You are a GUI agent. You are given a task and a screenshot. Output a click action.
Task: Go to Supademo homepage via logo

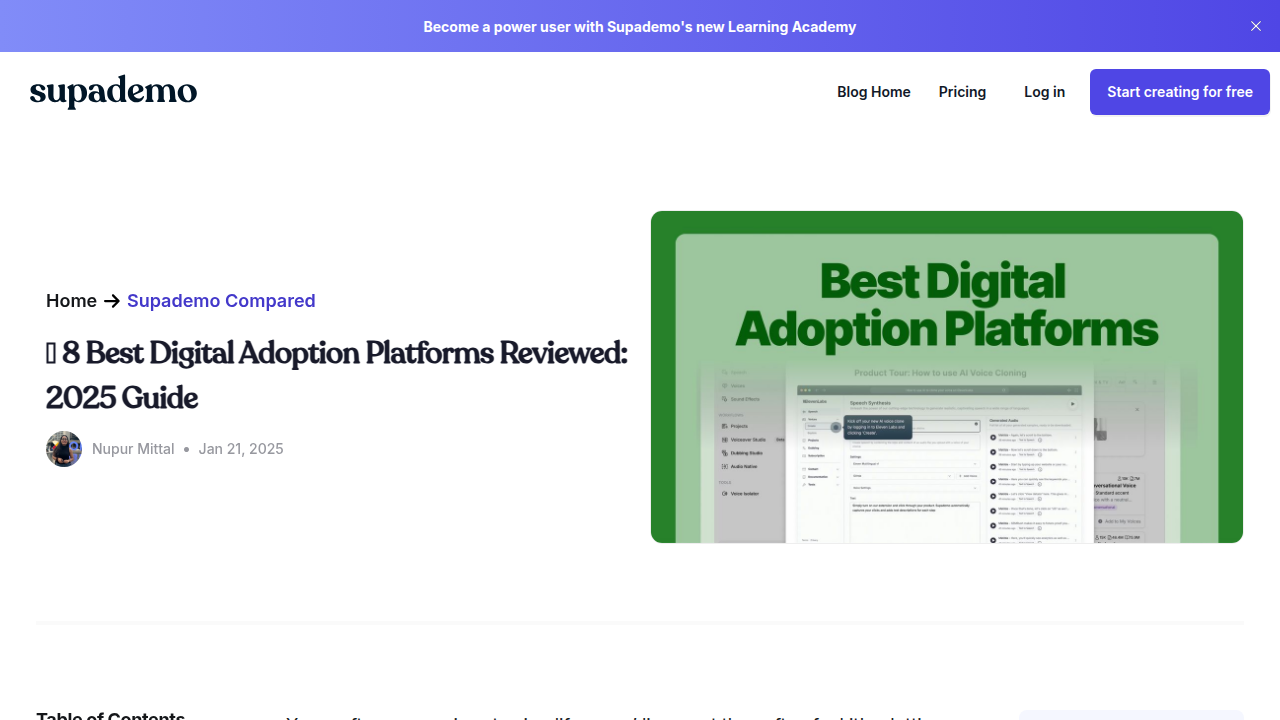click(x=114, y=91)
